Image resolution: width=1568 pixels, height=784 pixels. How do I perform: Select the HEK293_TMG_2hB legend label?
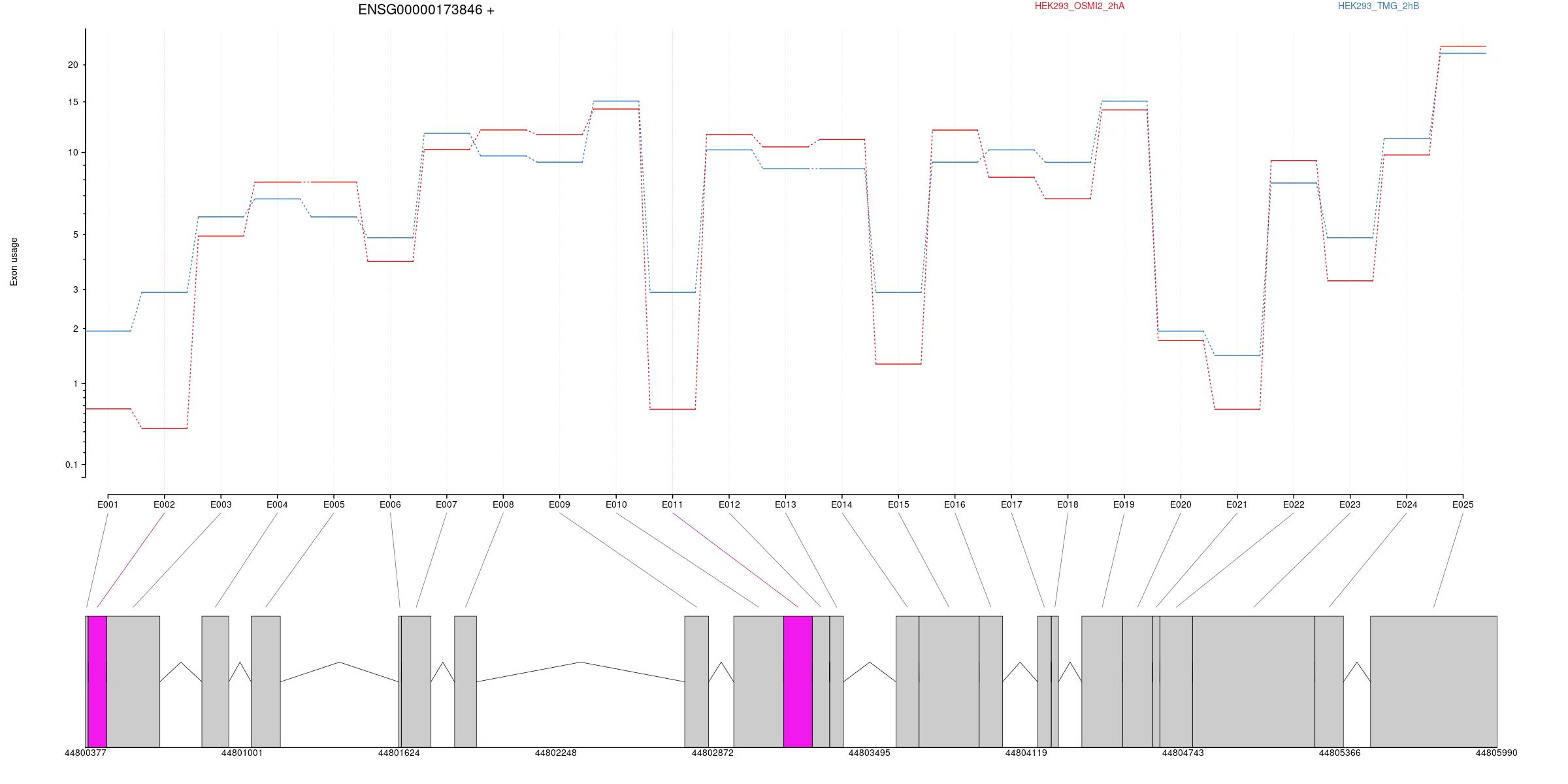[1379, 6]
